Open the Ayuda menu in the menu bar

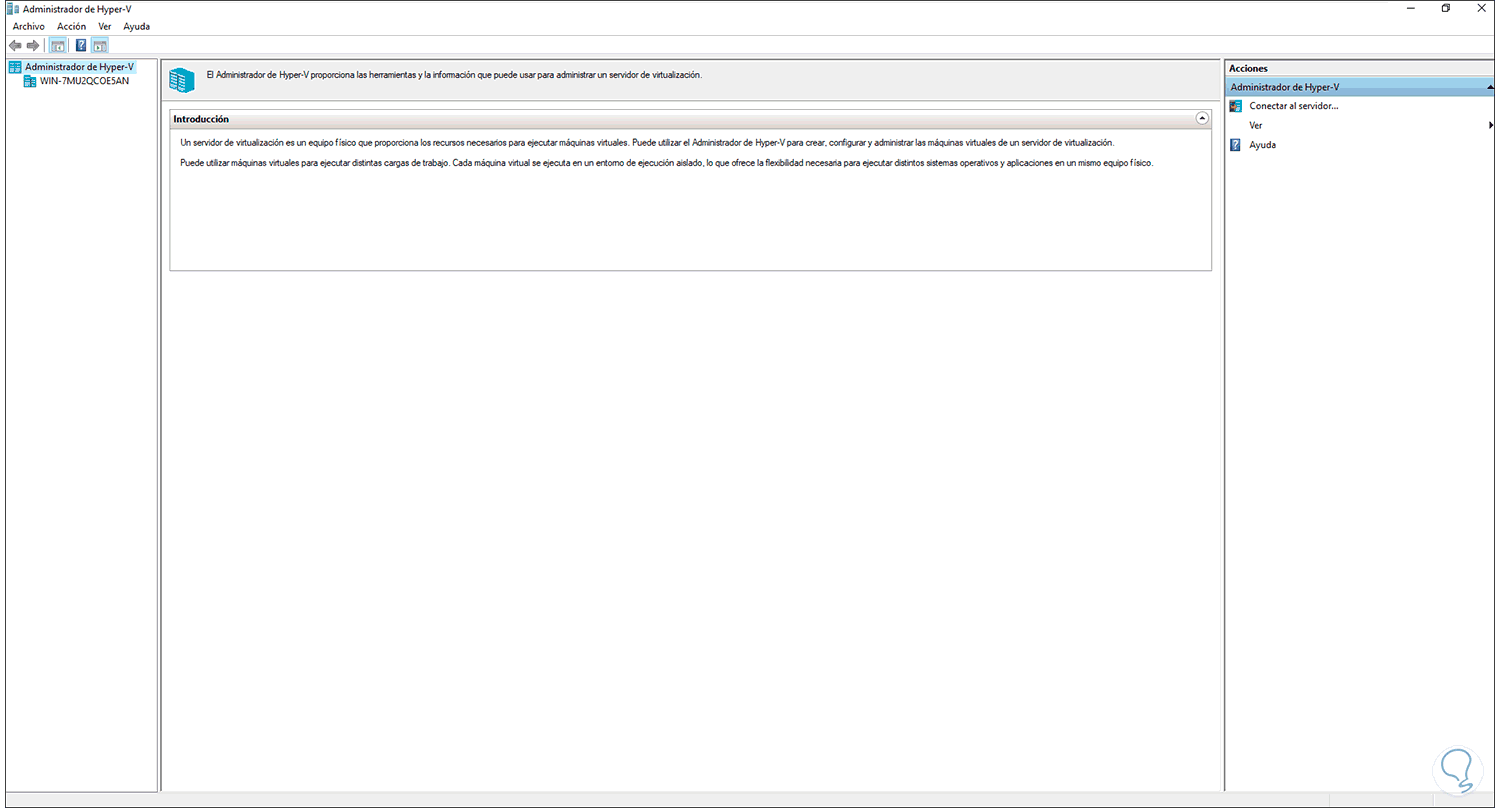tap(136, 26)
